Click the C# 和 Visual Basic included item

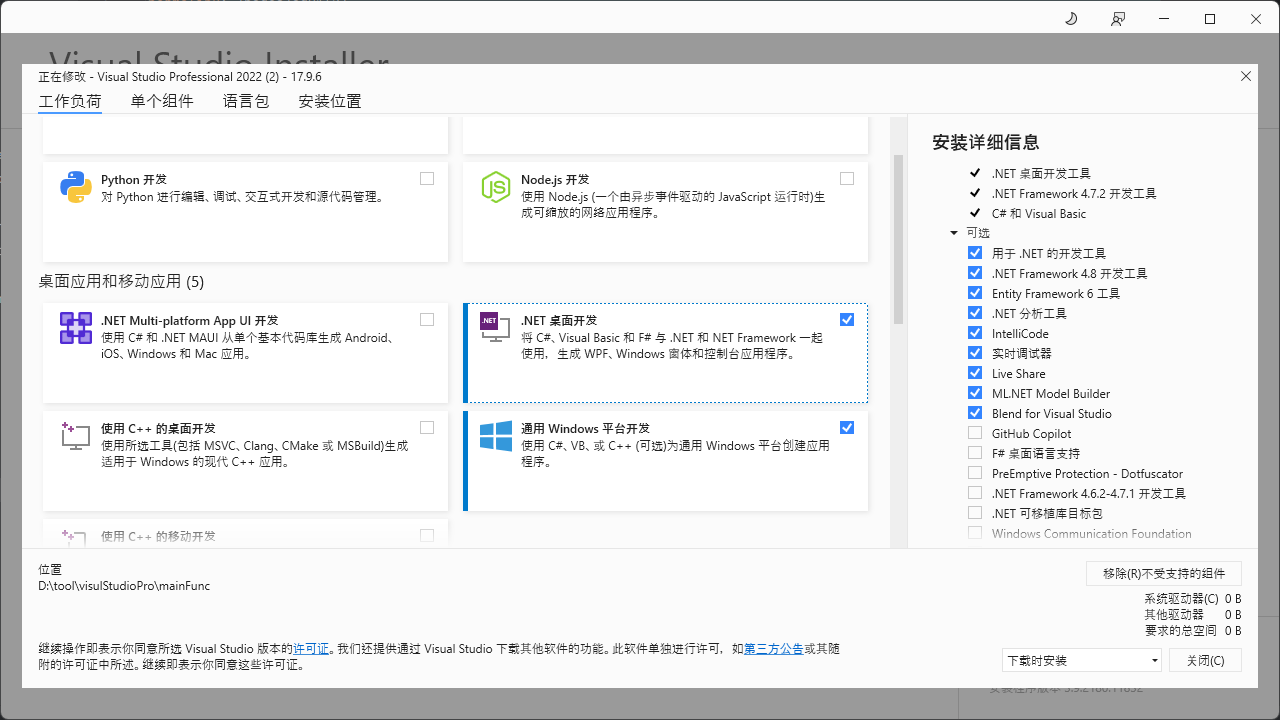(1039, 213)
